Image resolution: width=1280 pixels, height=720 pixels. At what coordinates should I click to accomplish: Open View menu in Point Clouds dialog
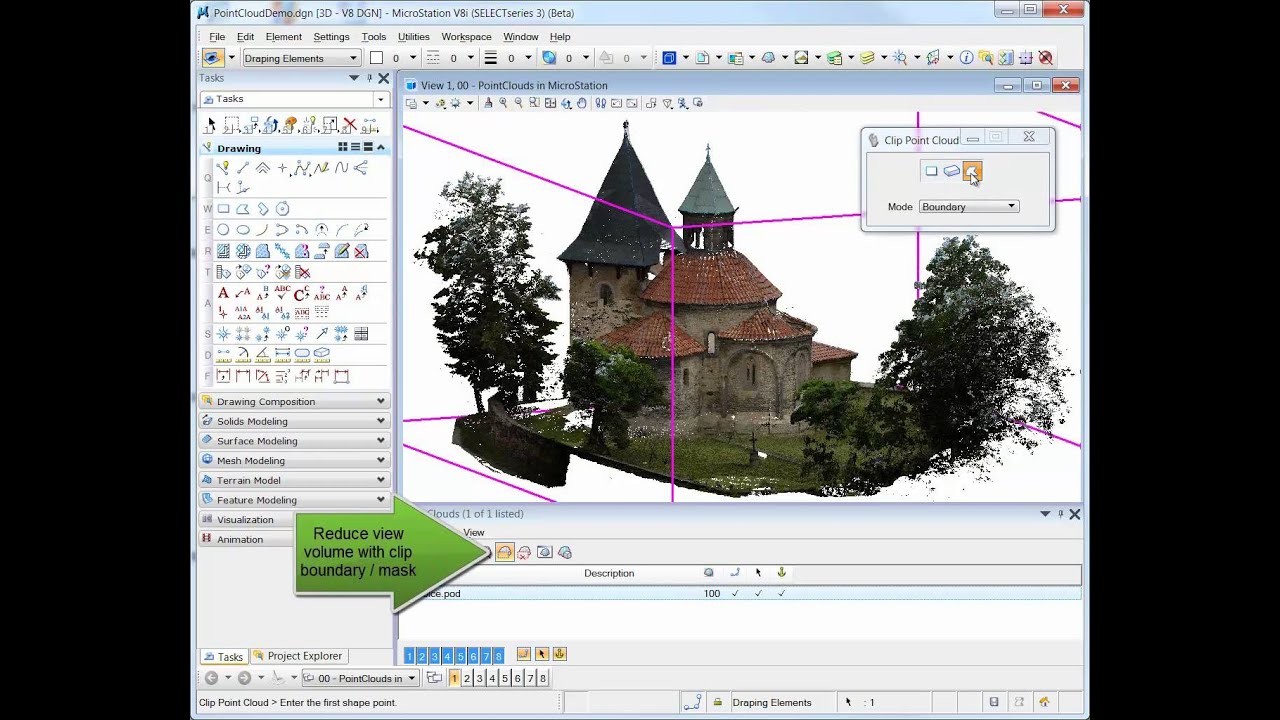point(474,532)
